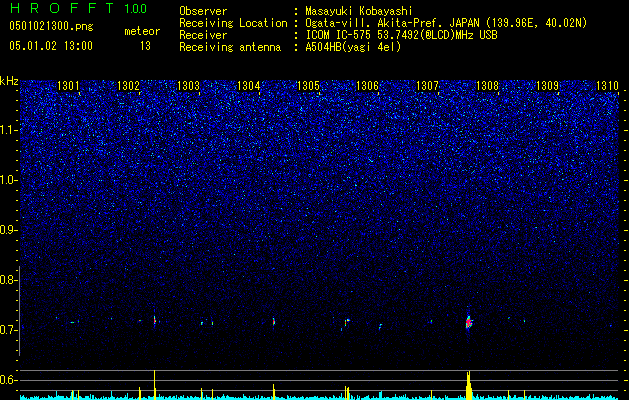Click the 1309 time marker

548,85
